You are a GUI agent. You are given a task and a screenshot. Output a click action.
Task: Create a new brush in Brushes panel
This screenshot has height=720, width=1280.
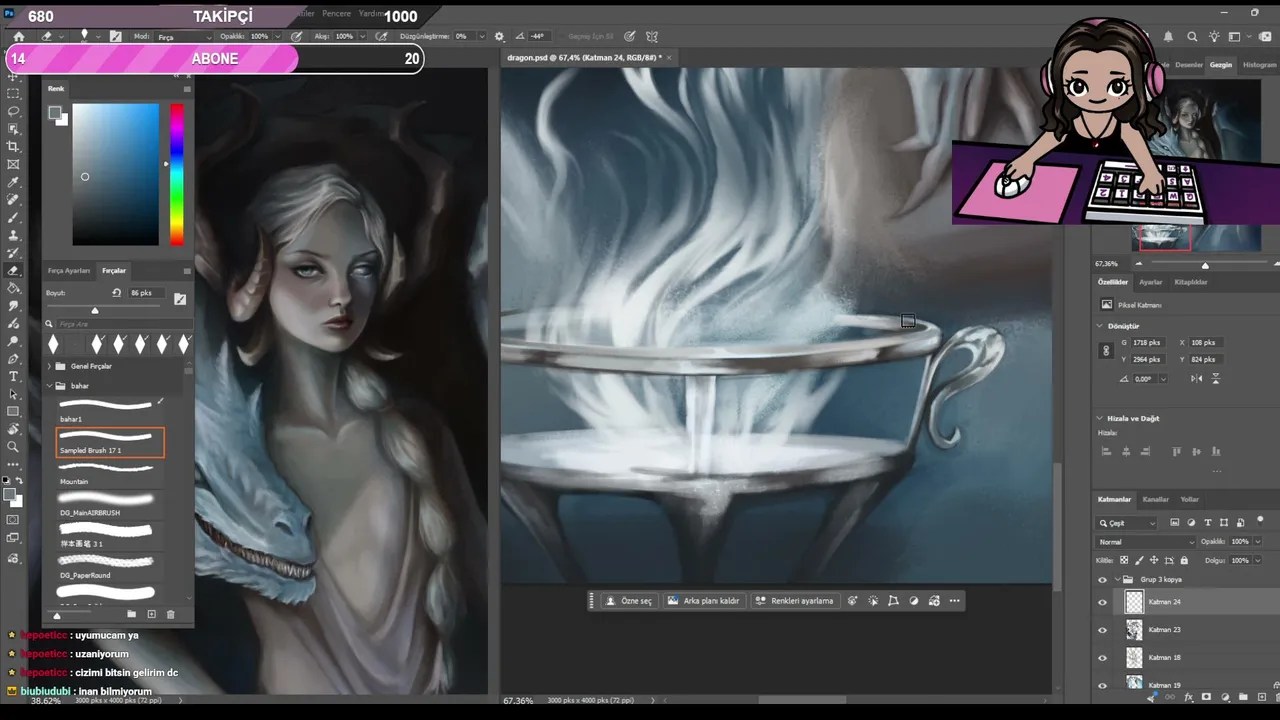click(151, 614)
